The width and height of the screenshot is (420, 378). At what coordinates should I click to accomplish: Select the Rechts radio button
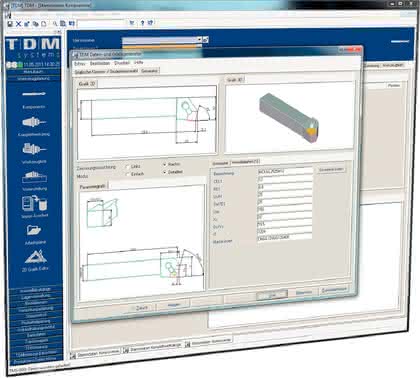[164, 164]
